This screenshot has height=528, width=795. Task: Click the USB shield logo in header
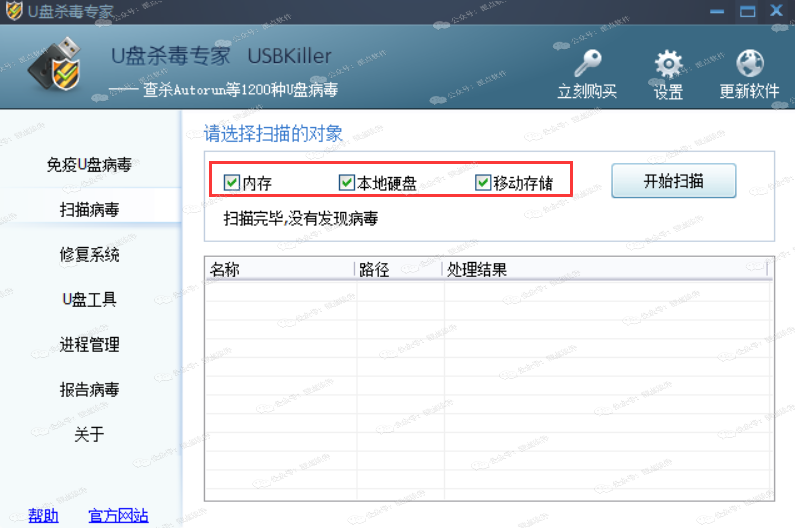(55, 64)
